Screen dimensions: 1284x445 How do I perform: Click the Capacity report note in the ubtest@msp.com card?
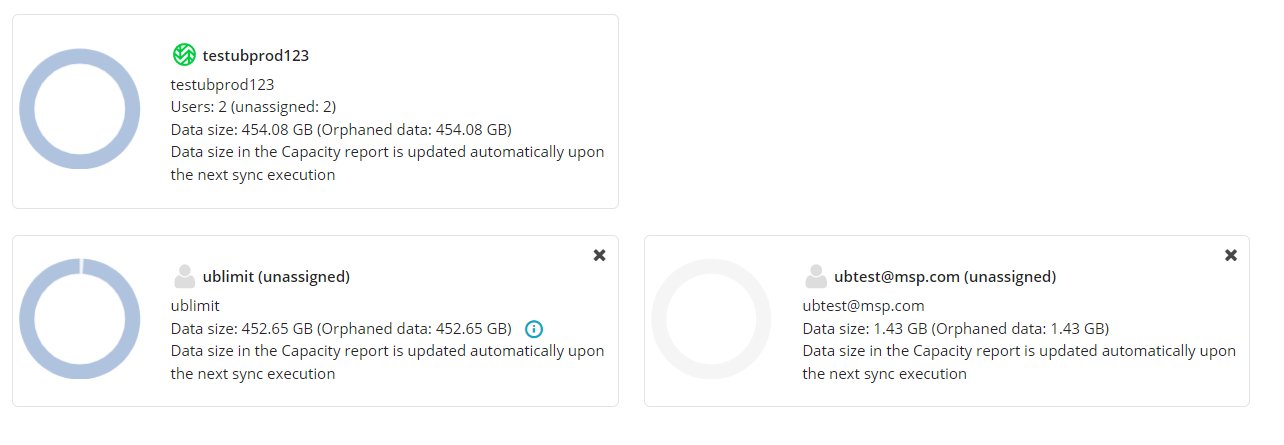pyautogui.click(x=1019, y=363)
